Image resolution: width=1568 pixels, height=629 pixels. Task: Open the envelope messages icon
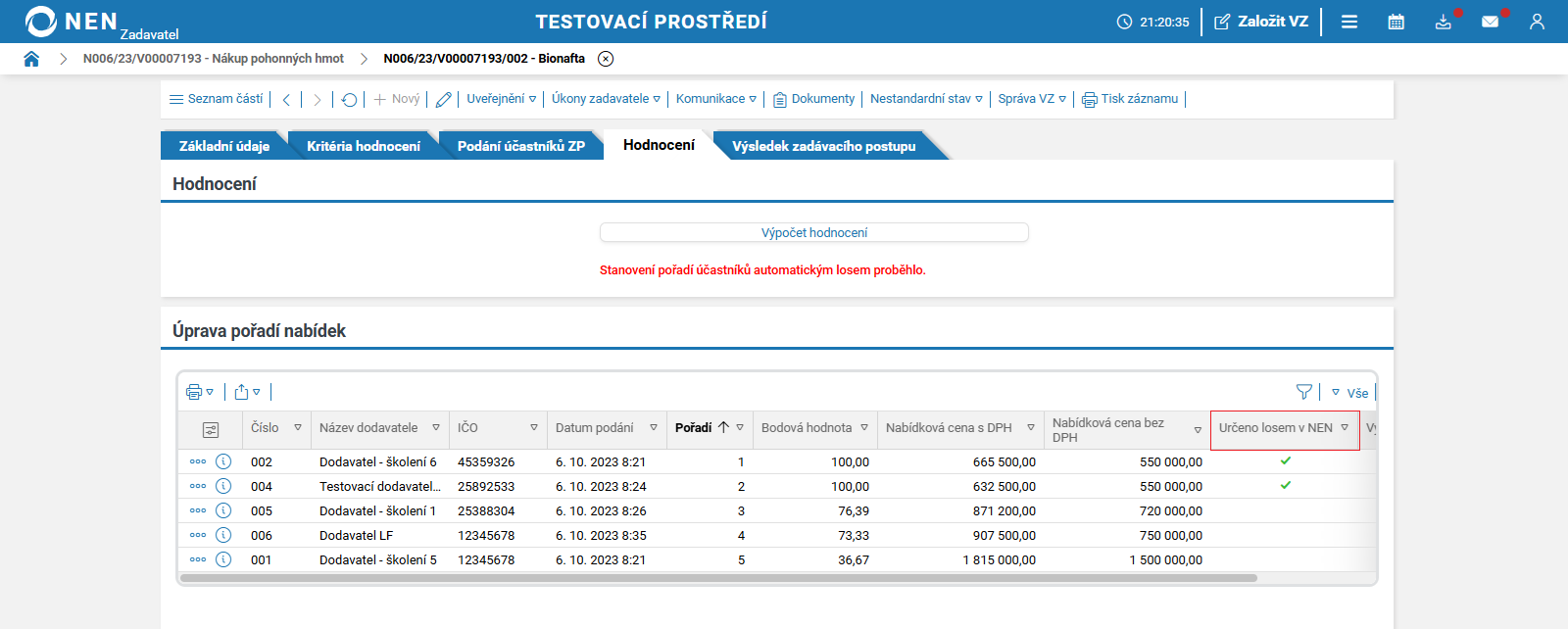coord(1490,22)
